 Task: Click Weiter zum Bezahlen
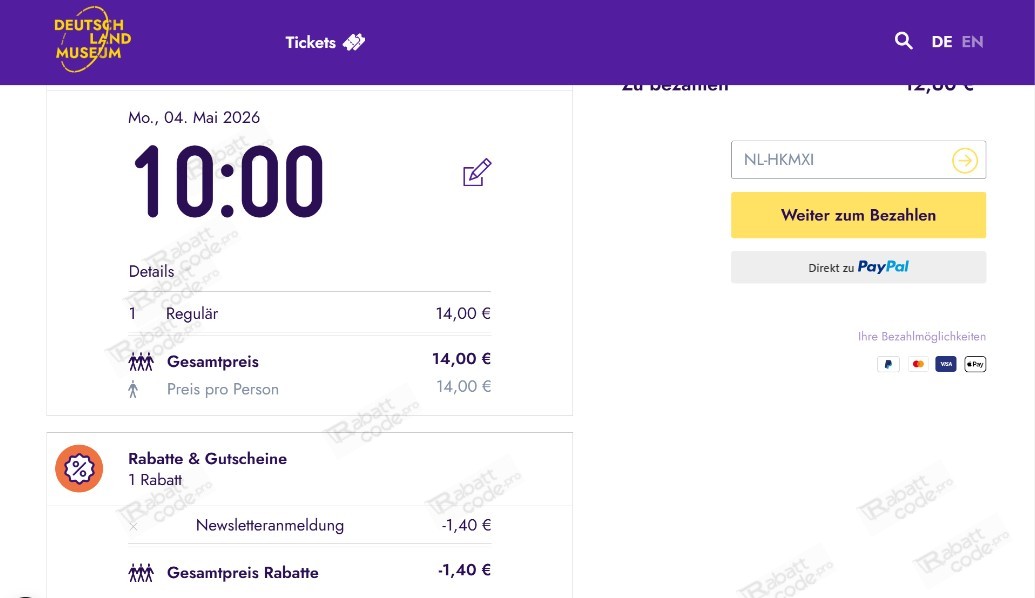858,215
